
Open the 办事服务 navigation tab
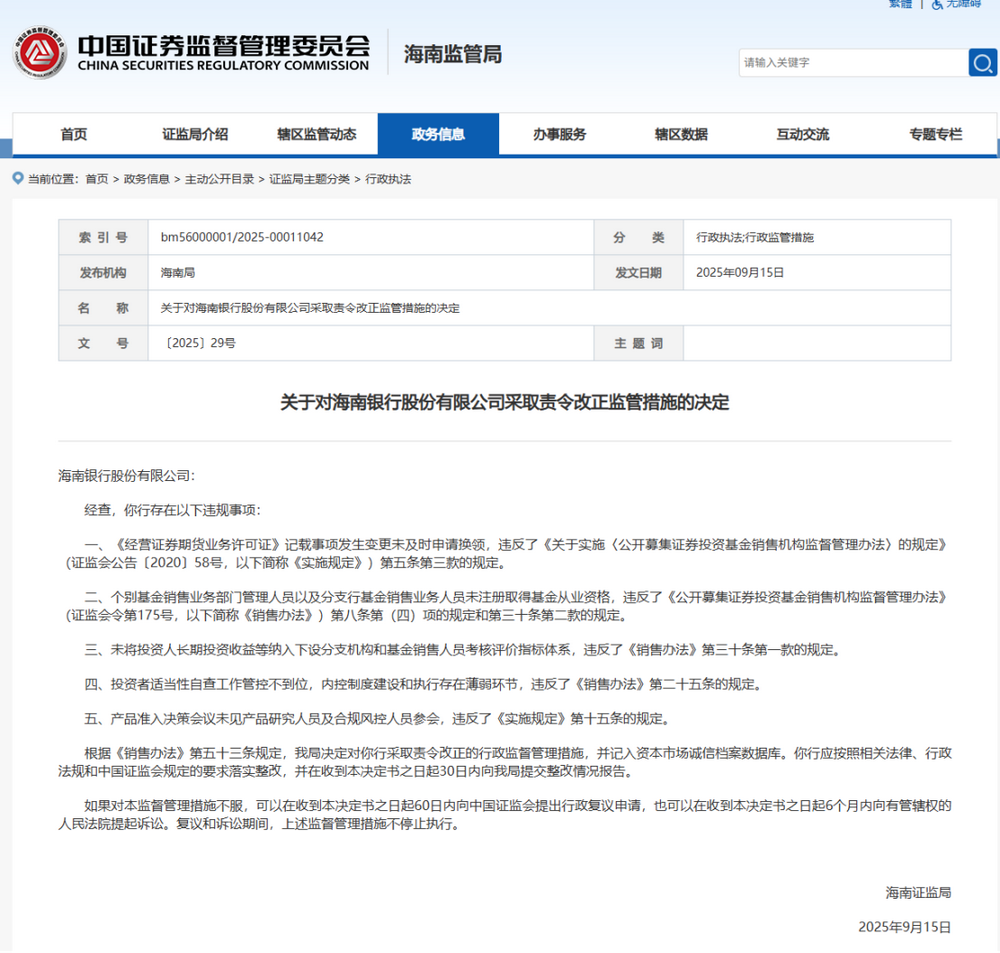point(560,134)
